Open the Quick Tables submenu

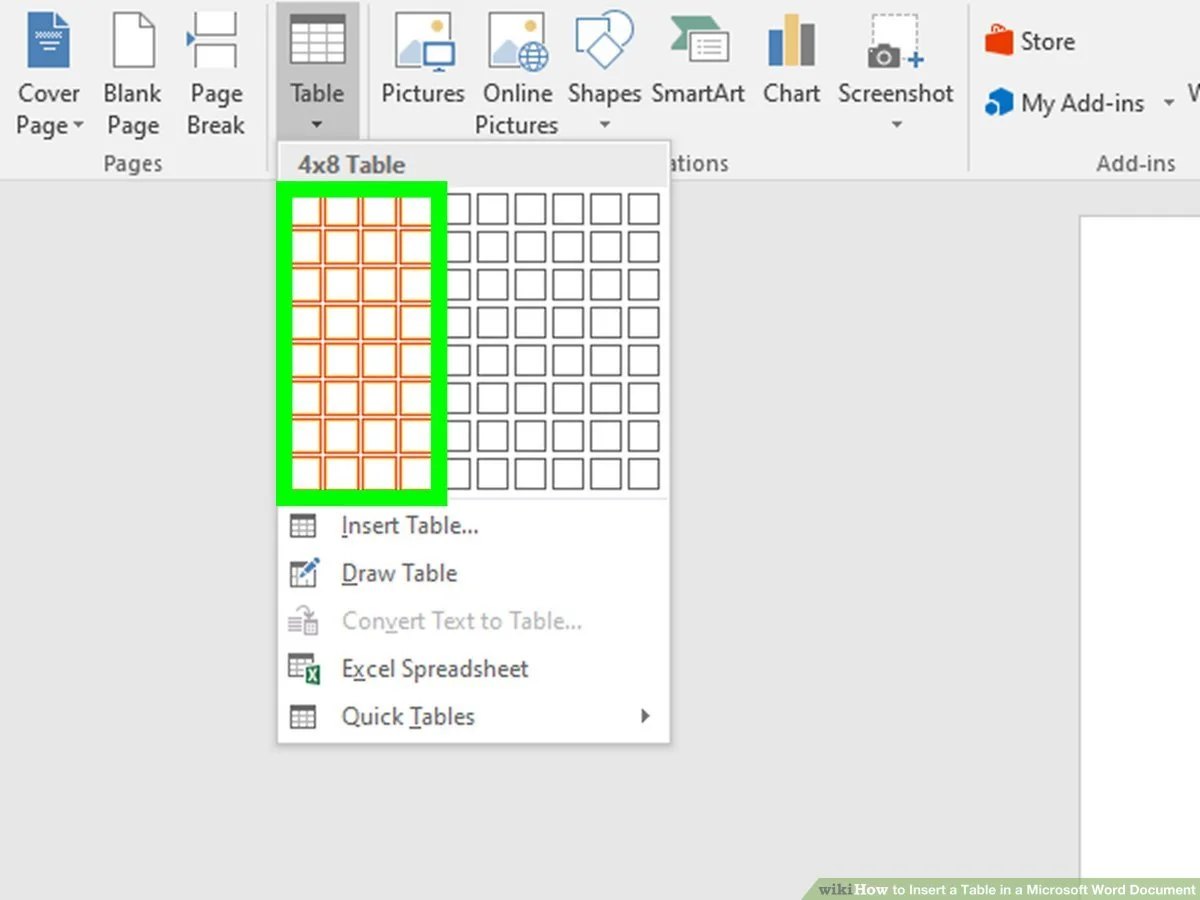[x=473, y=716]
